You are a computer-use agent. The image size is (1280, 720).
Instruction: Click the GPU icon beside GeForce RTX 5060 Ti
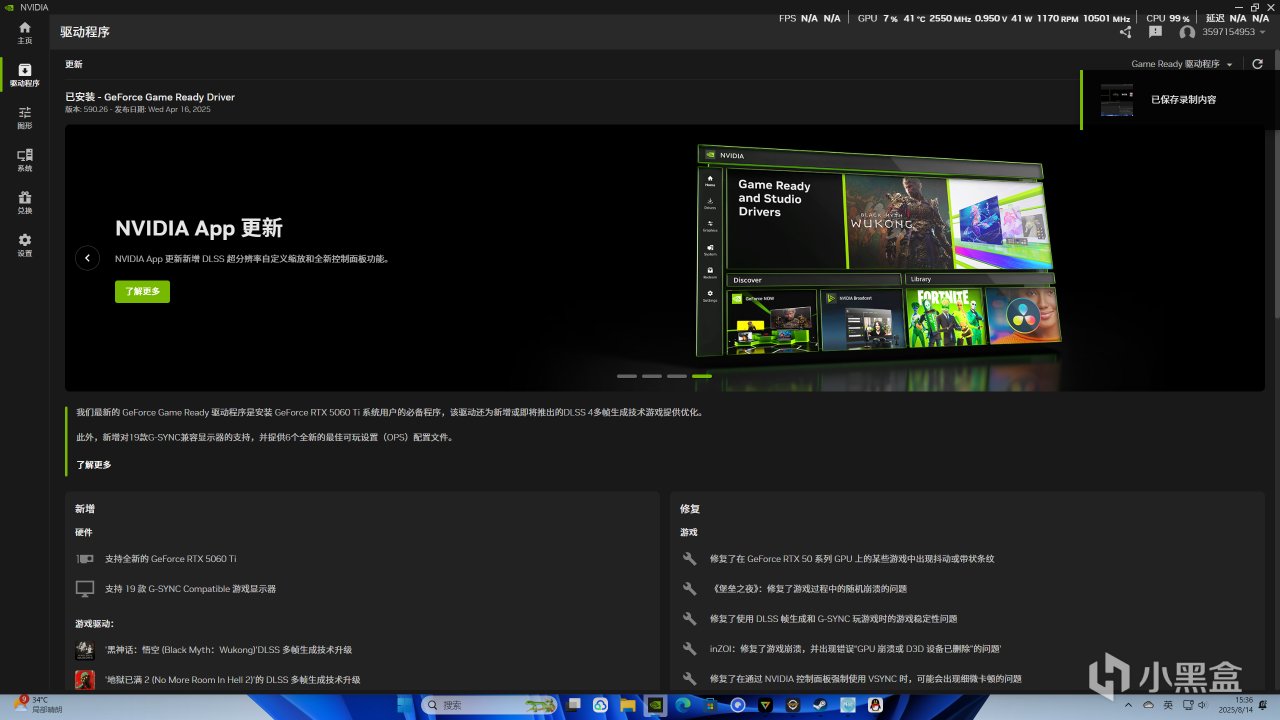[85, 559]
